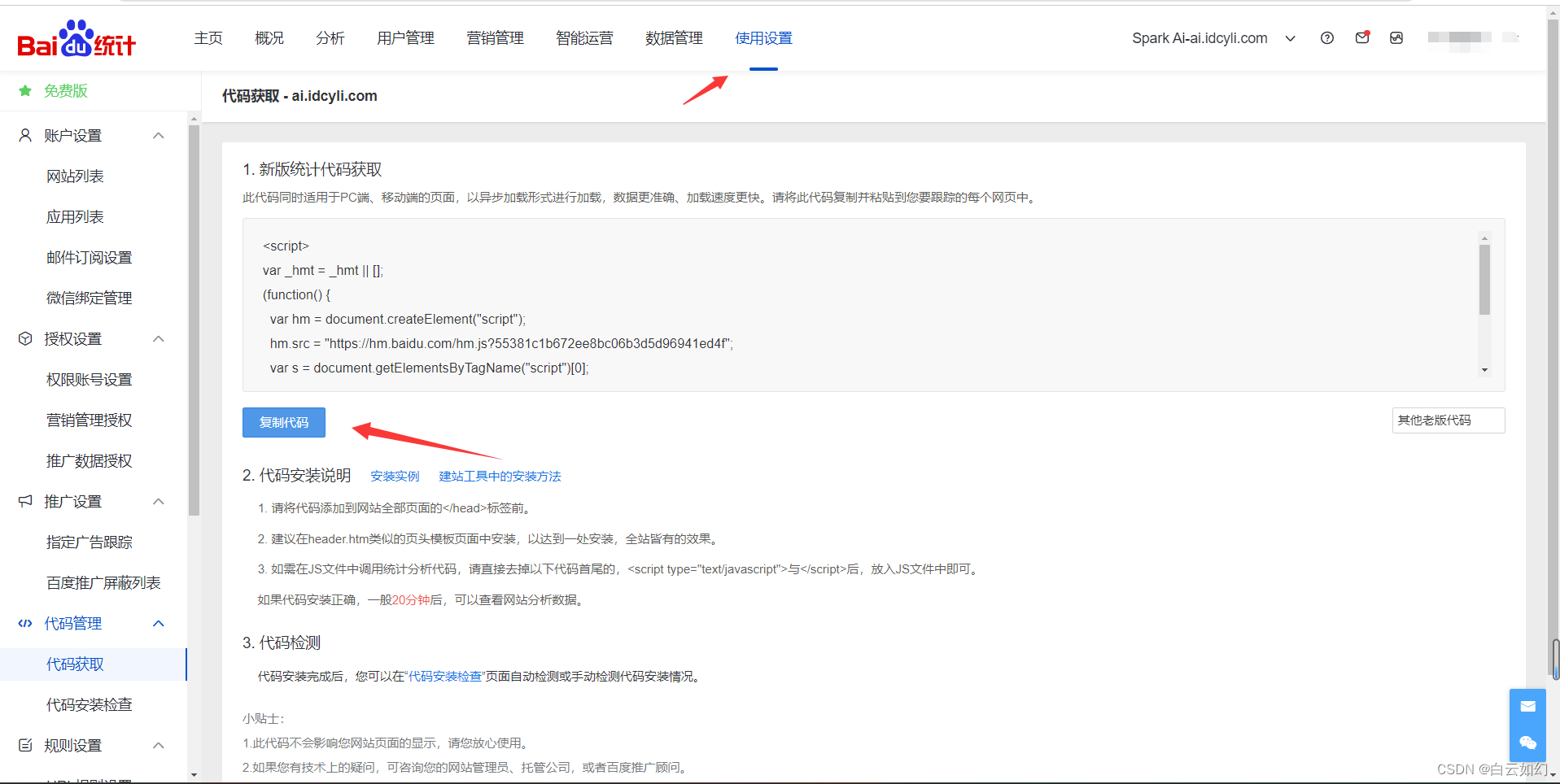This screenshot has width=1560, height=784.
Task: Open the 其他老版代码 dropdown
Action: (x=1448, y=420)
